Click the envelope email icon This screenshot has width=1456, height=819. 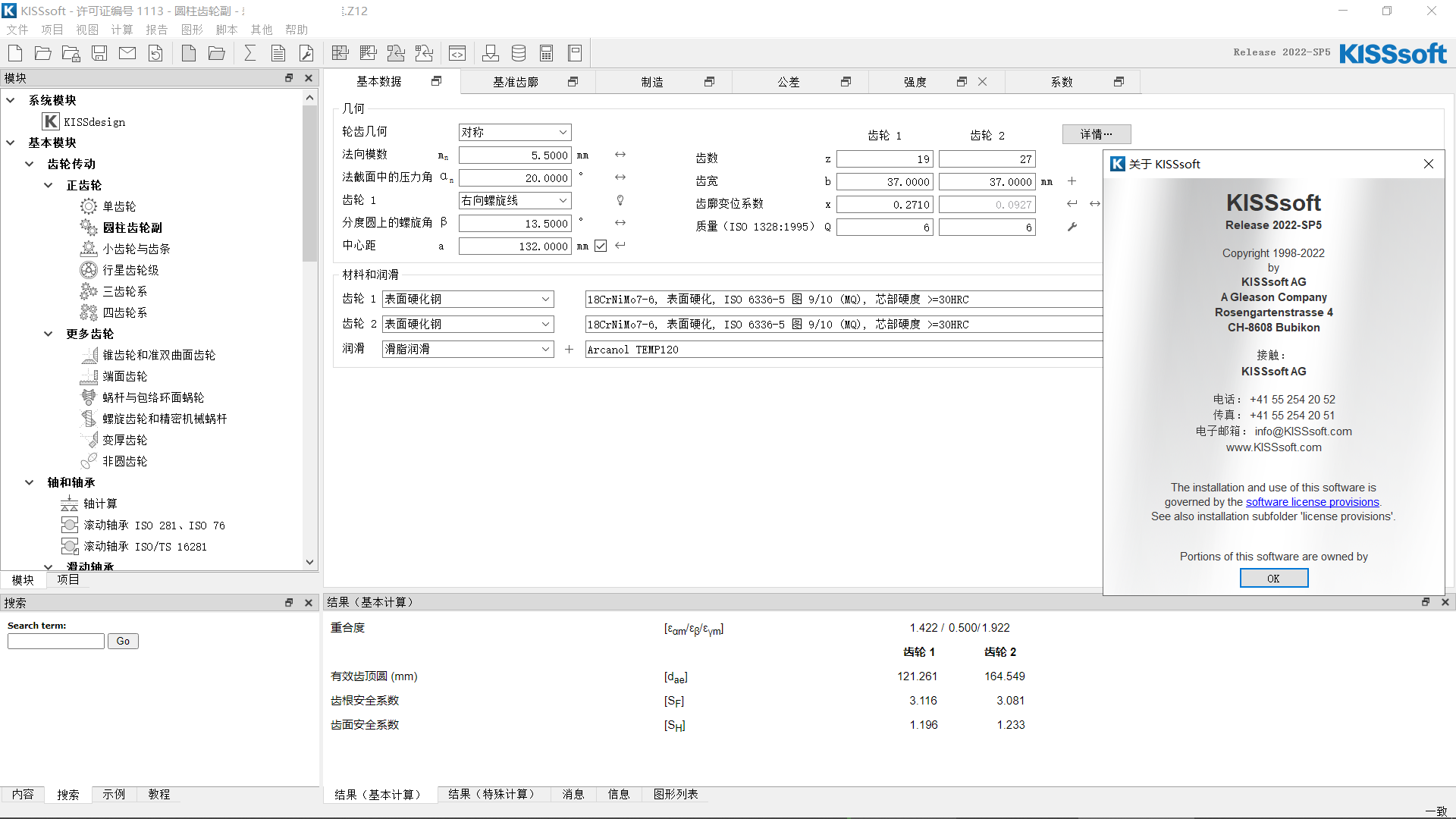click(127, 53)
